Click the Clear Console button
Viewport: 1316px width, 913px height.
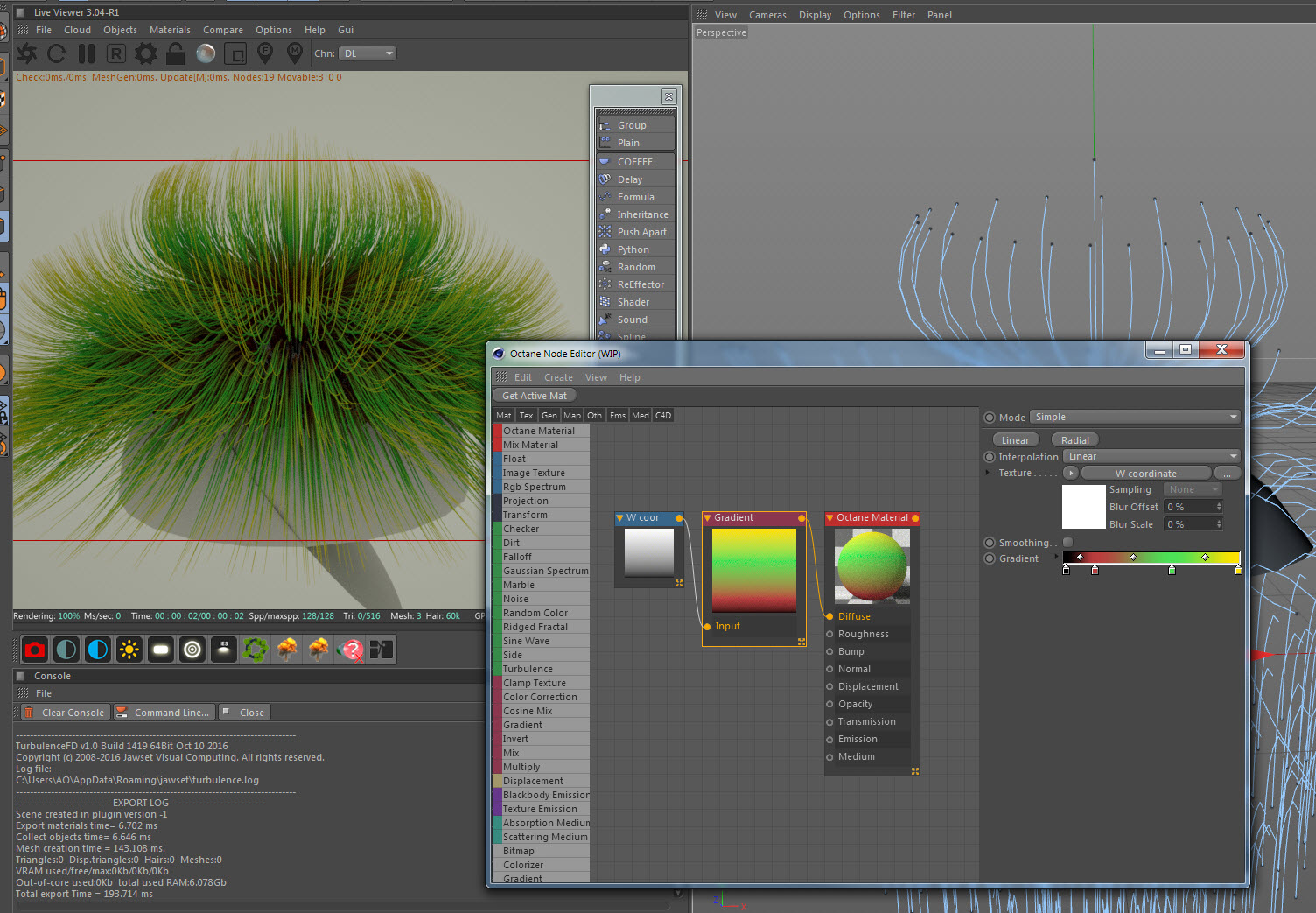click(66, 713)
